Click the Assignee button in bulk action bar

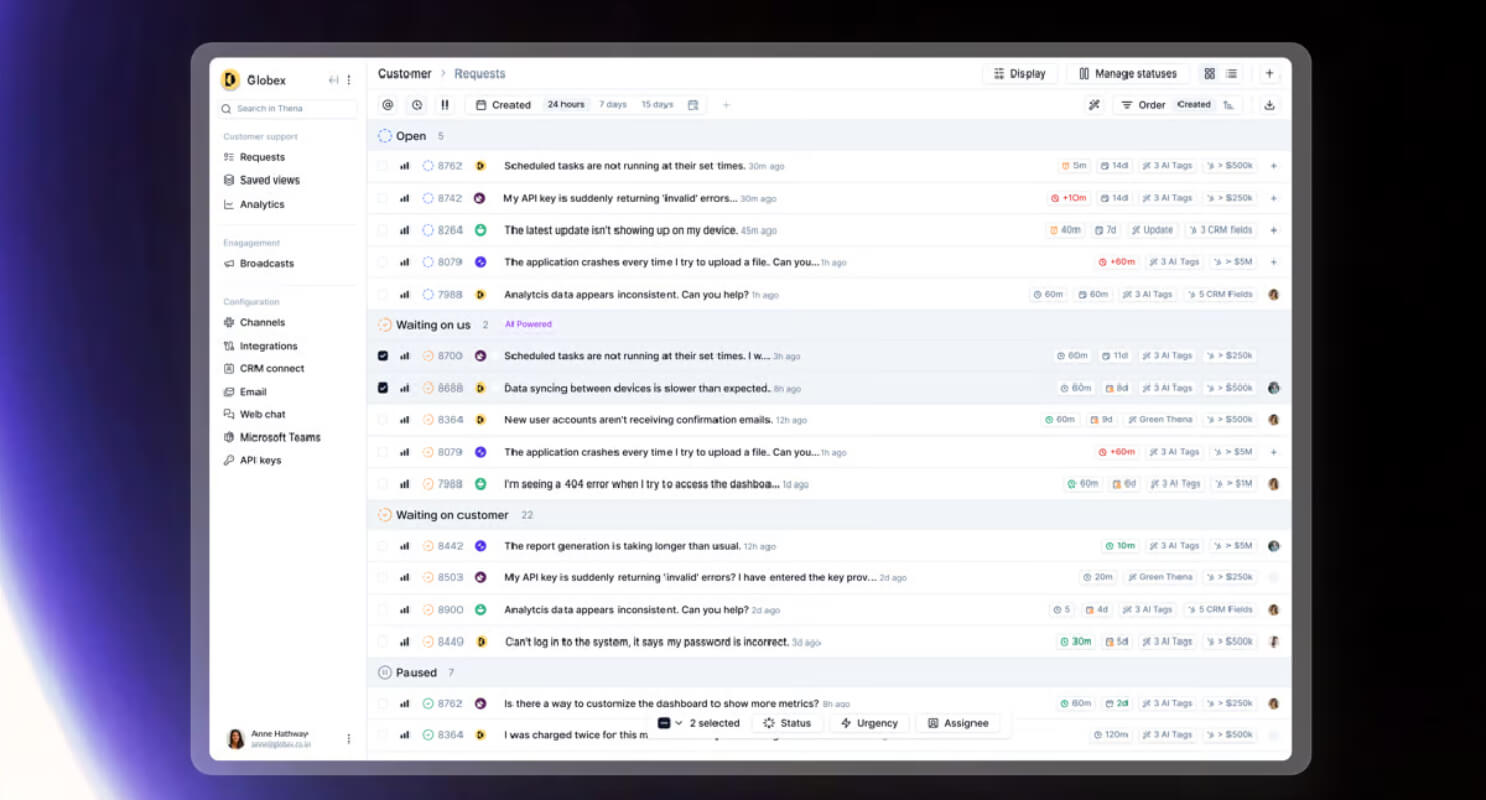point(958,723)
